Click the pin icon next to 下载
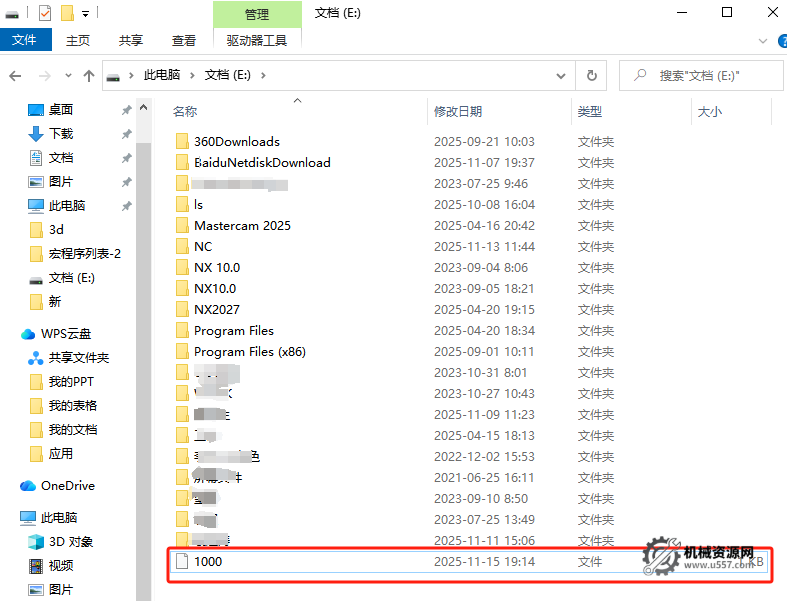 [x=126, y=134]
